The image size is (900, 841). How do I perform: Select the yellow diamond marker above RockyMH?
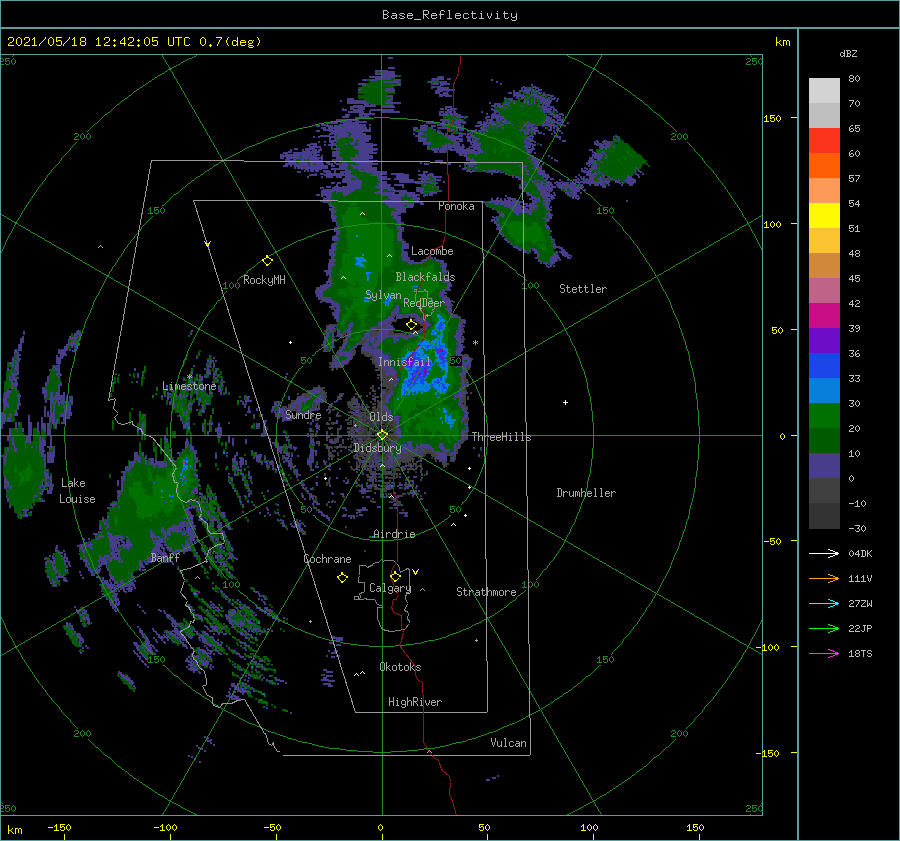[267, 261]
